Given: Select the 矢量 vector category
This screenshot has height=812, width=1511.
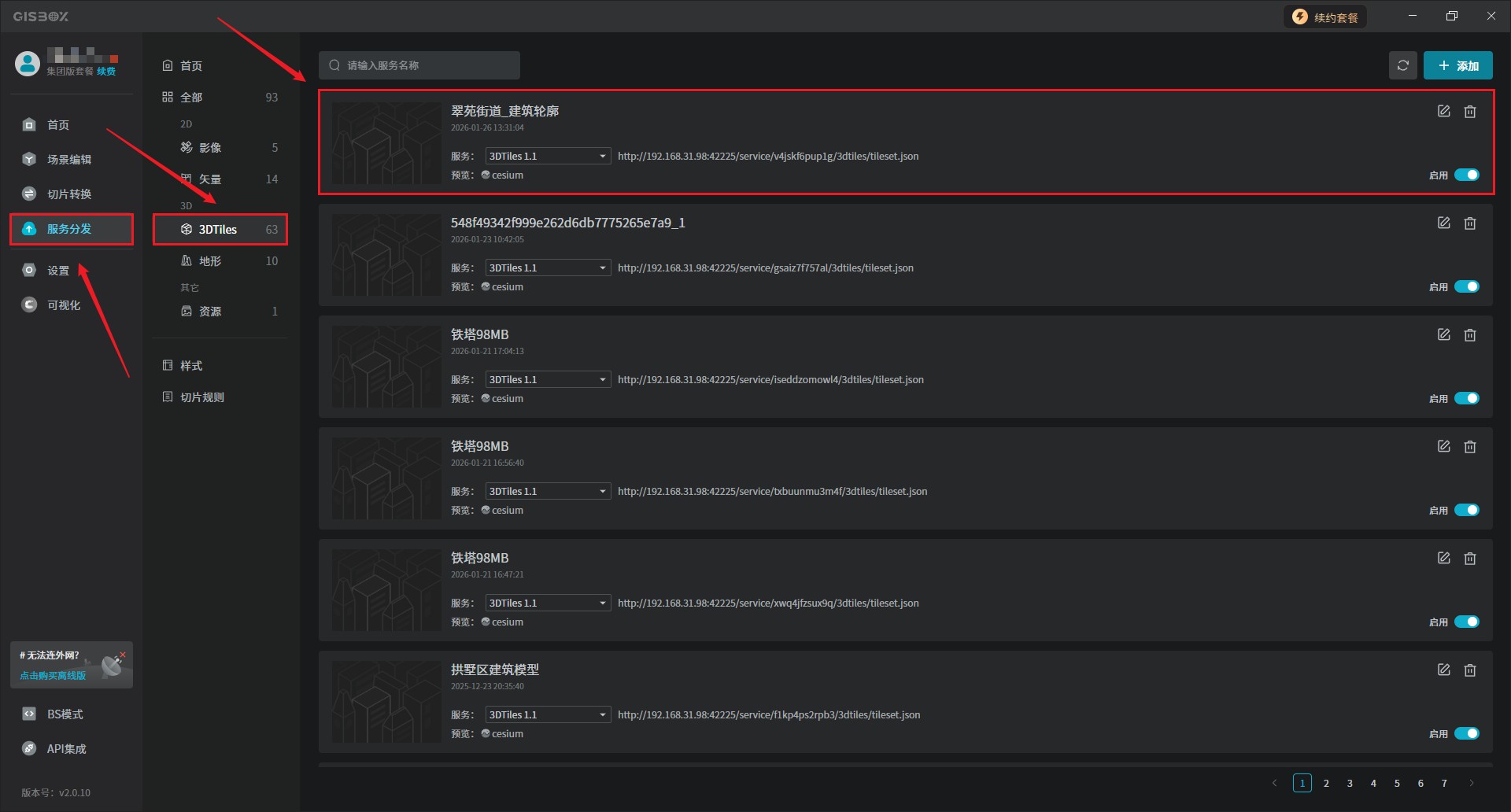Looking at the screenshot, I should coord(210,179).
